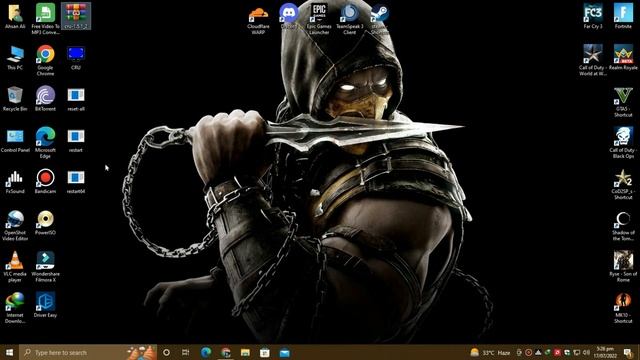
Task: Select the restart file icon
Action: (x=76, y=140)
